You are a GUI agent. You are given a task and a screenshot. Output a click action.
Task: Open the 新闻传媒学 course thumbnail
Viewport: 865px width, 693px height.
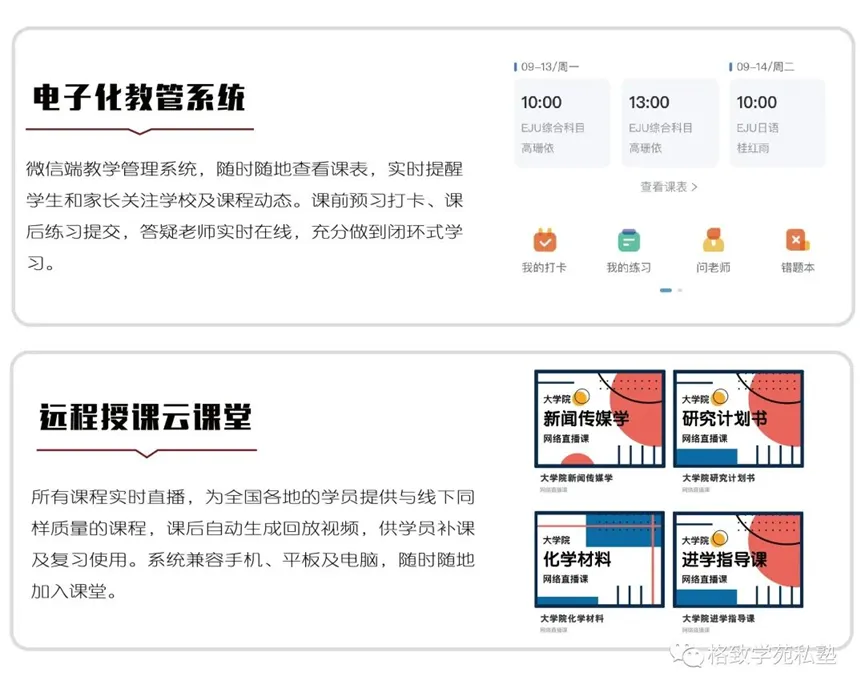600,419
